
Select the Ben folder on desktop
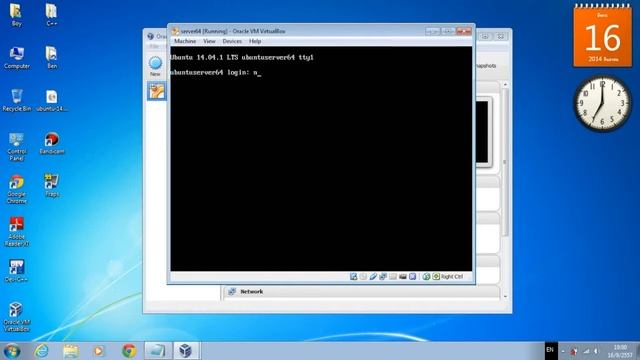click(51, 57)
